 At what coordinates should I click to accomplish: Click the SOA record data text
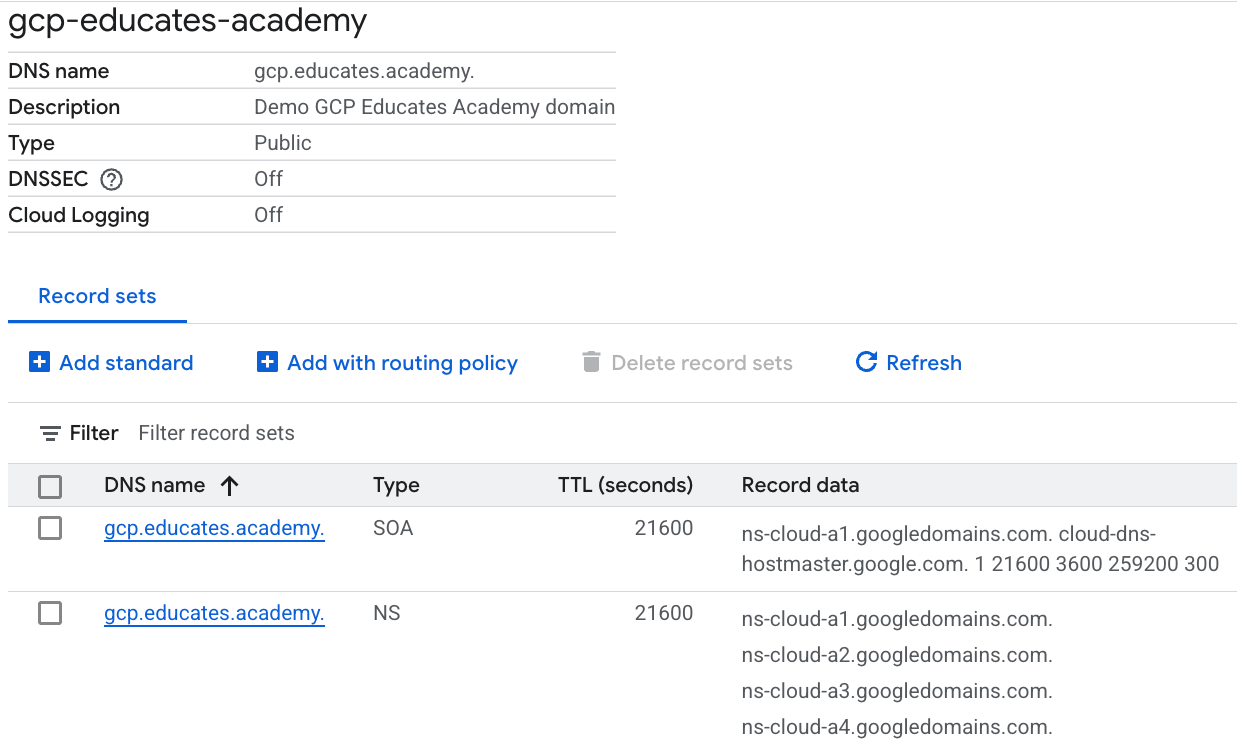point(980,549)
